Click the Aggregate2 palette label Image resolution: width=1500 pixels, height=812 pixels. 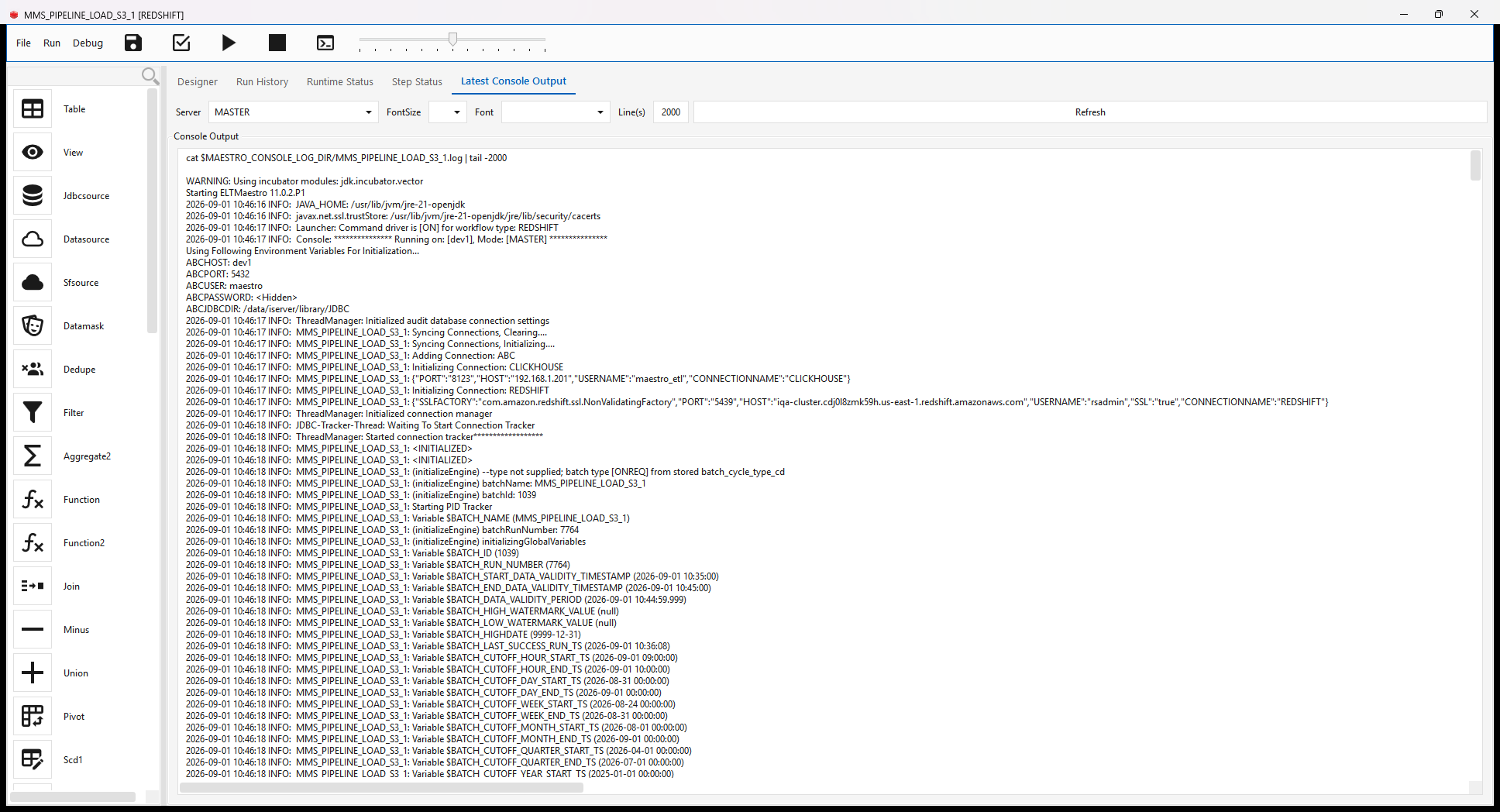tap(87, 456)
